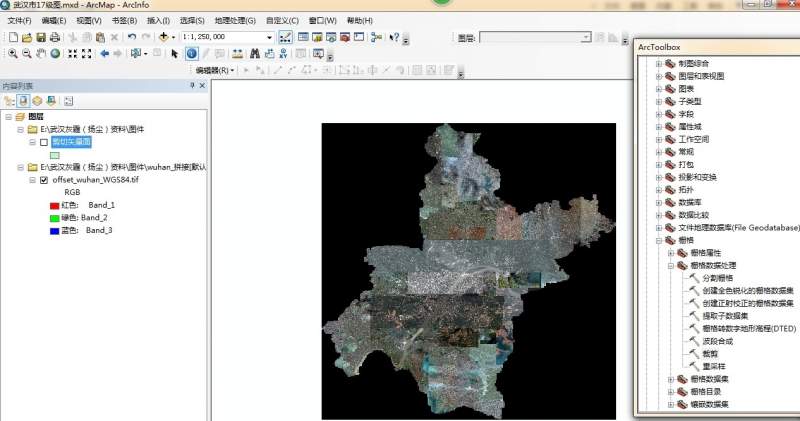Click the red Band_1 color swatch
Screen dimensions: 800x421
point(55,205)
